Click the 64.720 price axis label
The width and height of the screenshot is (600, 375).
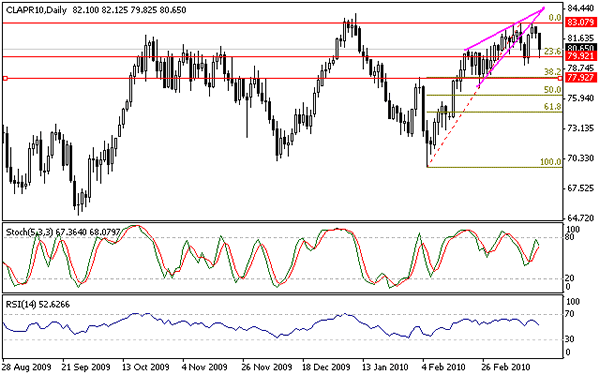click(580, 218)
